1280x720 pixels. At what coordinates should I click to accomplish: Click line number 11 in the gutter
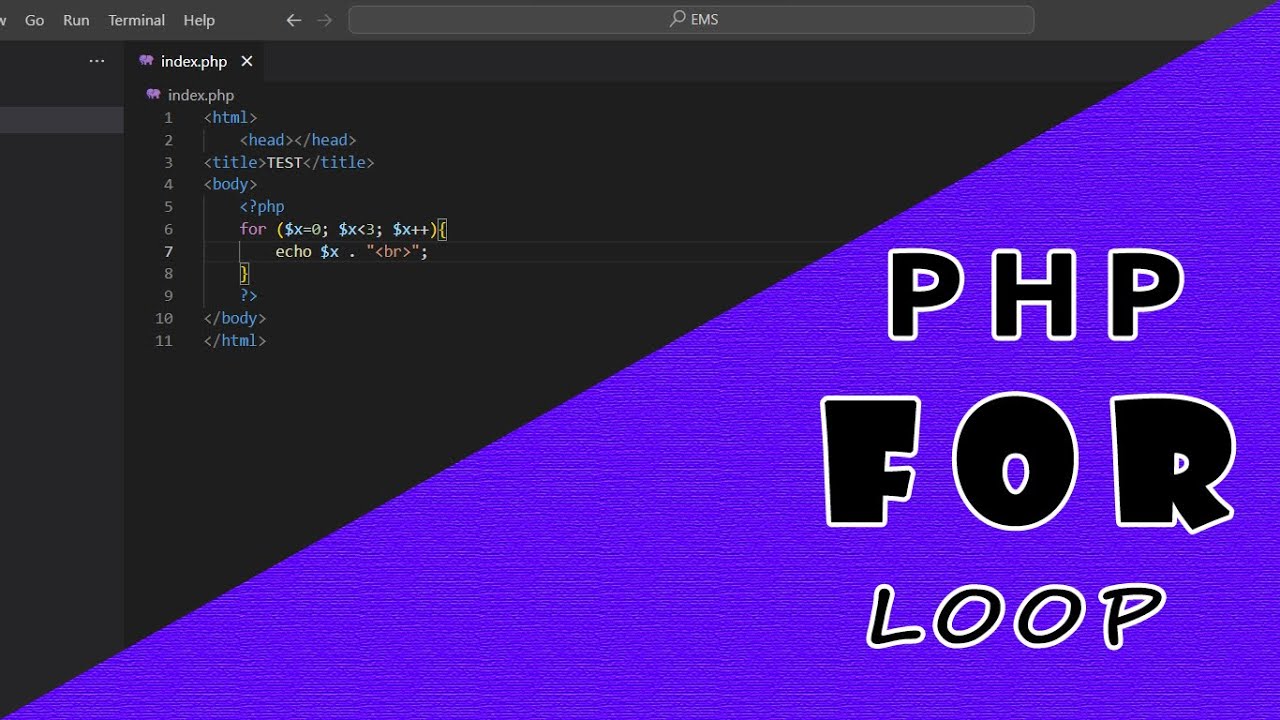point(164,341)
